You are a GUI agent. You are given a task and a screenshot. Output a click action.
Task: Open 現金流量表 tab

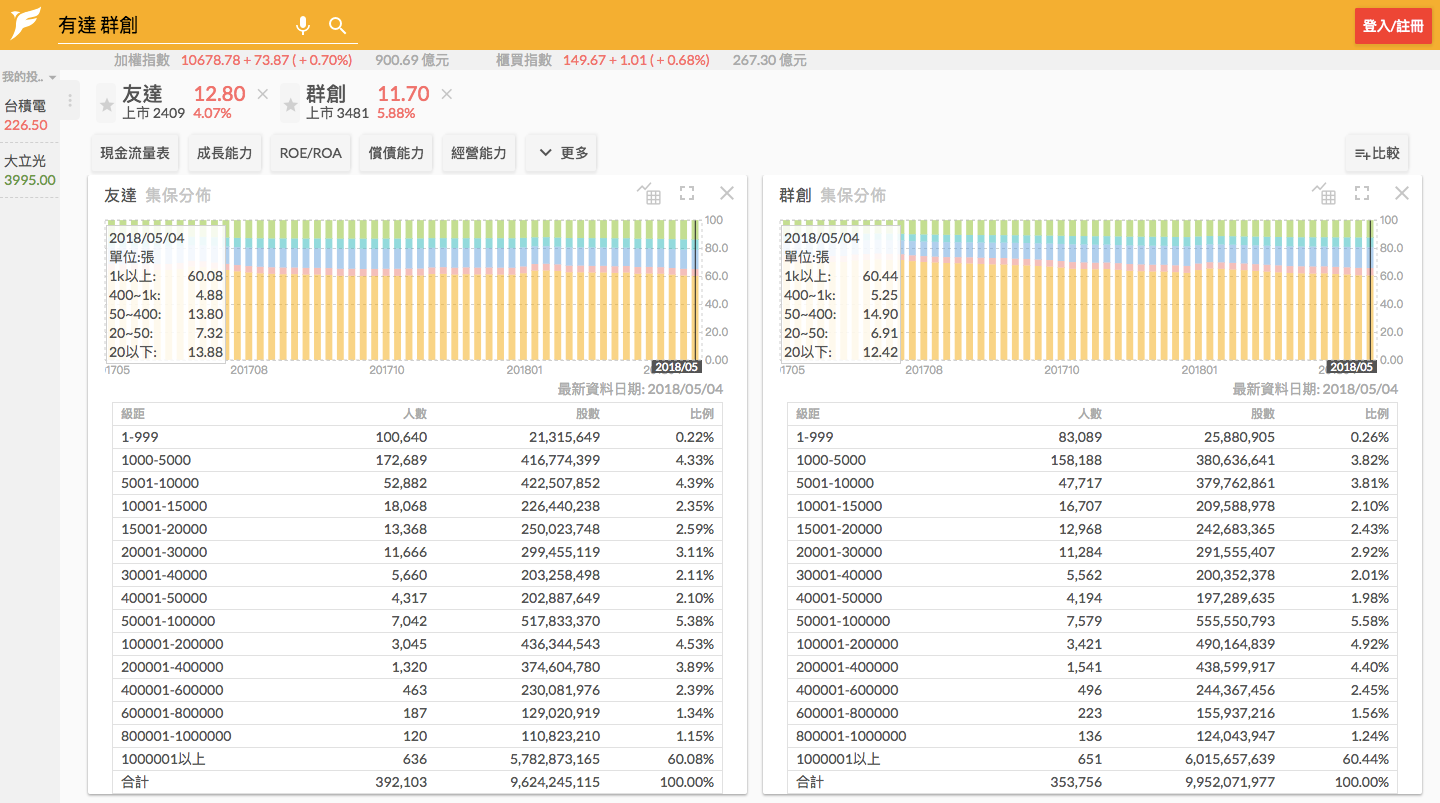point(135,153)
